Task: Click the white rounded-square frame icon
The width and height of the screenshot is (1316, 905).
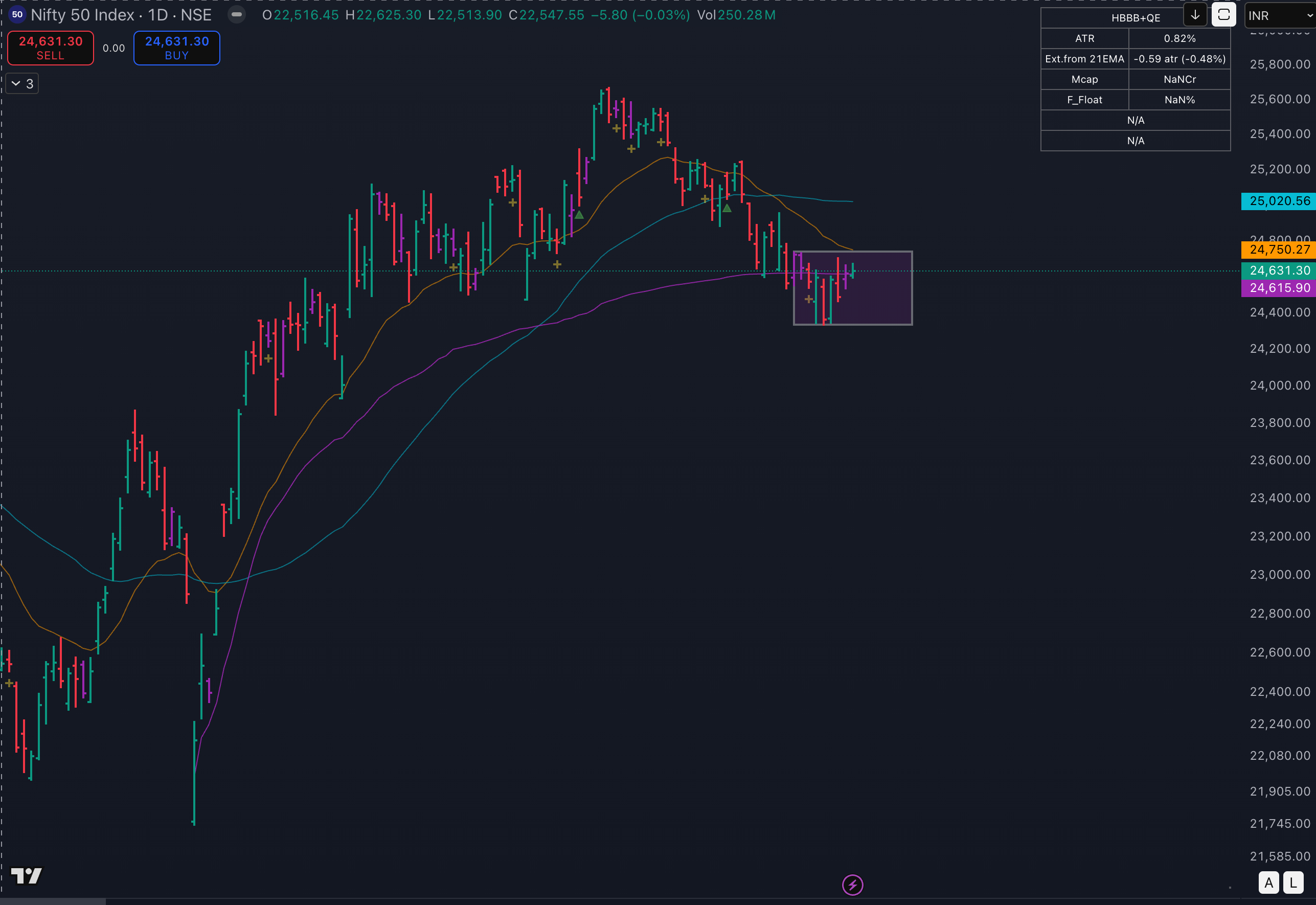Action: (x=1223, y=15)
